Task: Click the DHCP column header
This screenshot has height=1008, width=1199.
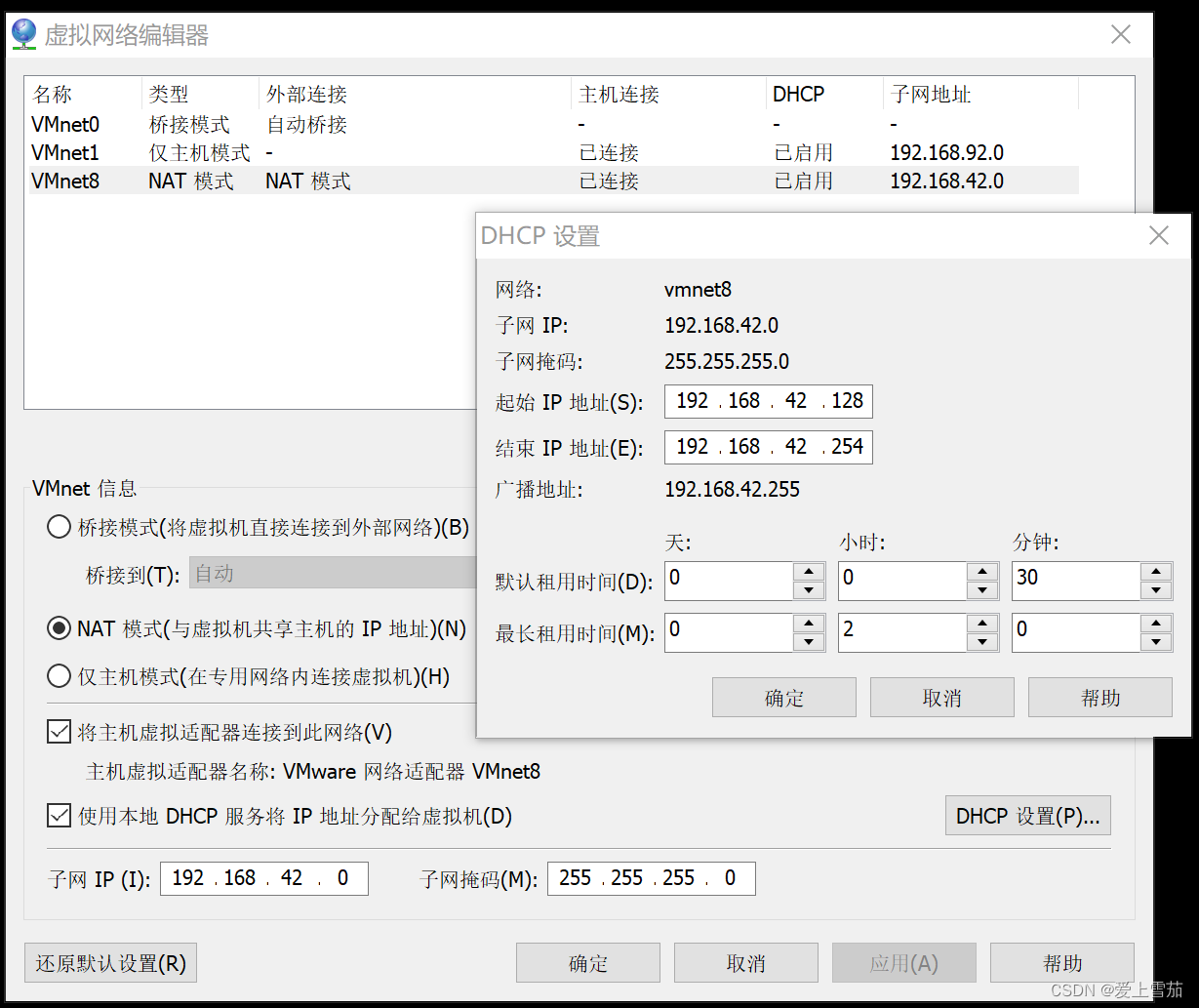Action: click(x=824, y=95)
